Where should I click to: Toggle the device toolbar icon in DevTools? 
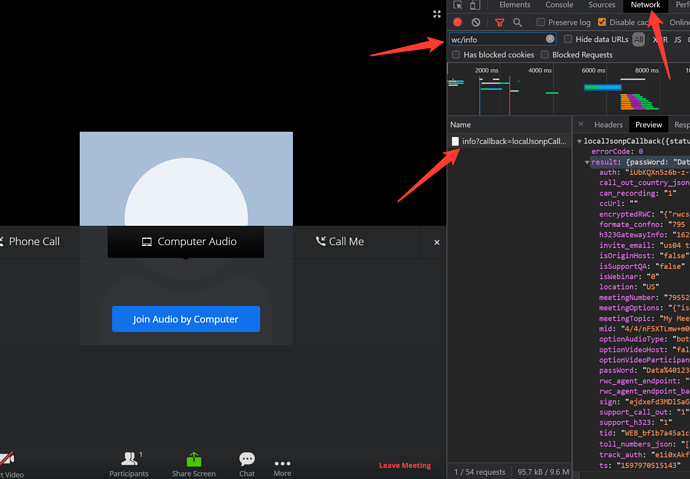[474, 5]
